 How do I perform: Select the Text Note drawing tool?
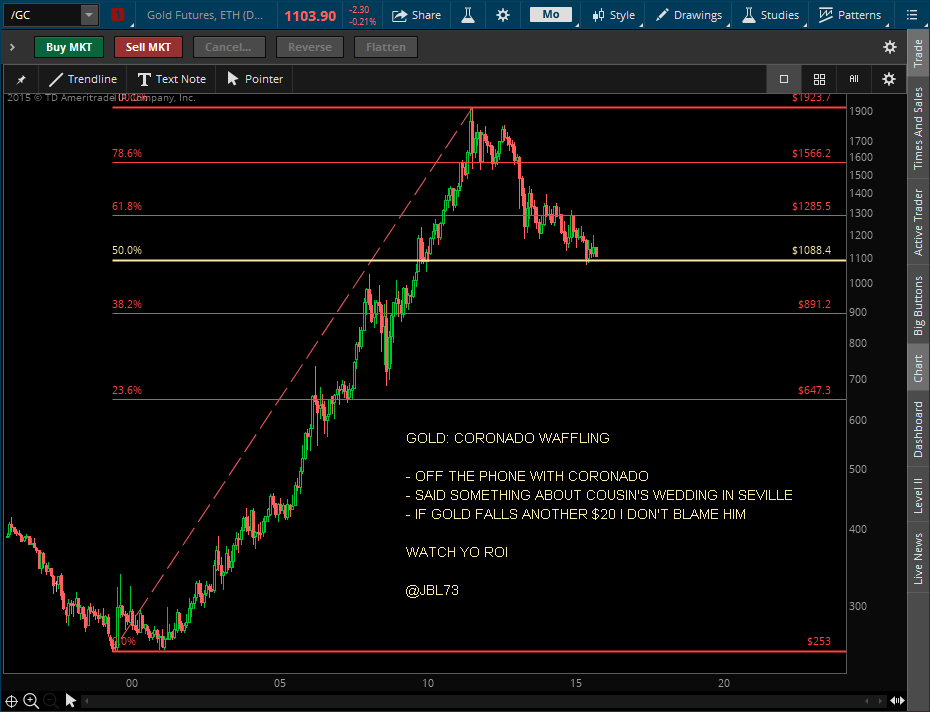pyautogui.click(x=172, y=79)
